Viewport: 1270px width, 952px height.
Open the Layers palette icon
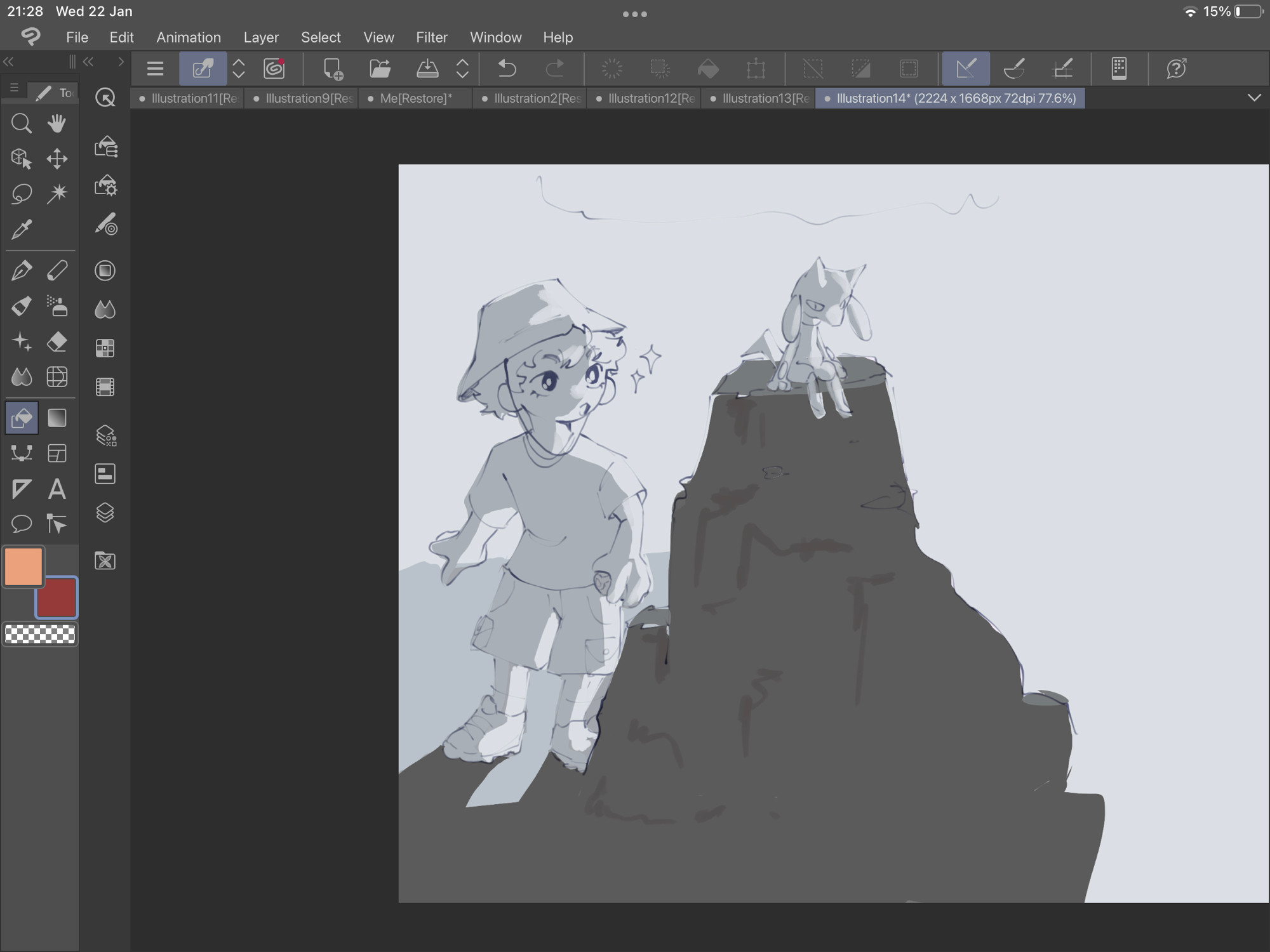[x=105, y=513]
